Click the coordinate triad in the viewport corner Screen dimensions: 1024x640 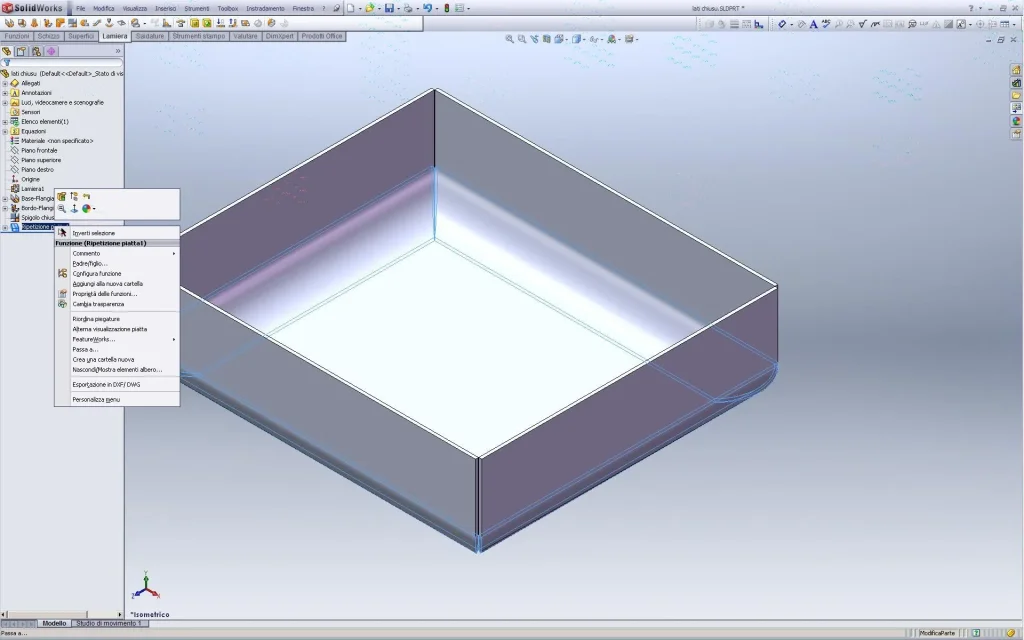tap(146, 586)
